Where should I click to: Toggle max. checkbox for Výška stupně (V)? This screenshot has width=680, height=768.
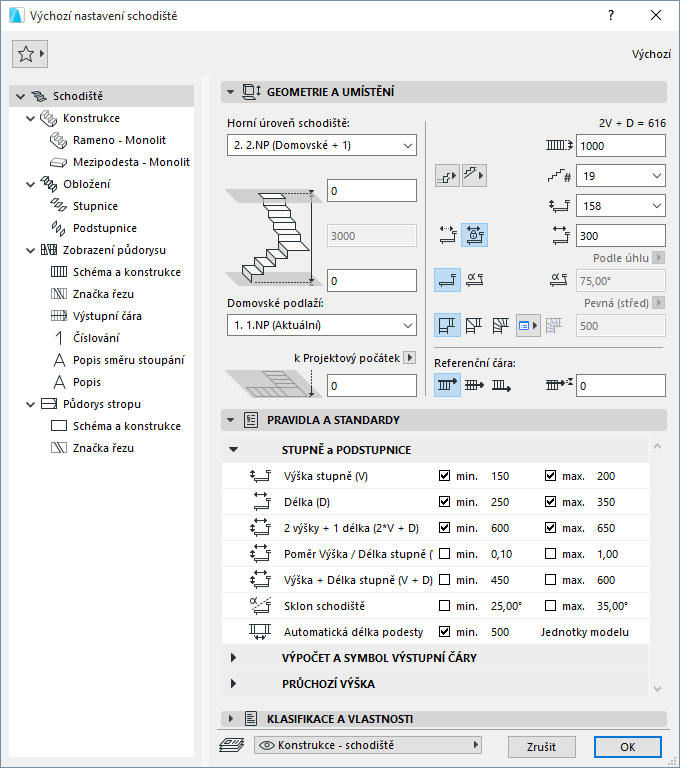[x=550, y=476]
